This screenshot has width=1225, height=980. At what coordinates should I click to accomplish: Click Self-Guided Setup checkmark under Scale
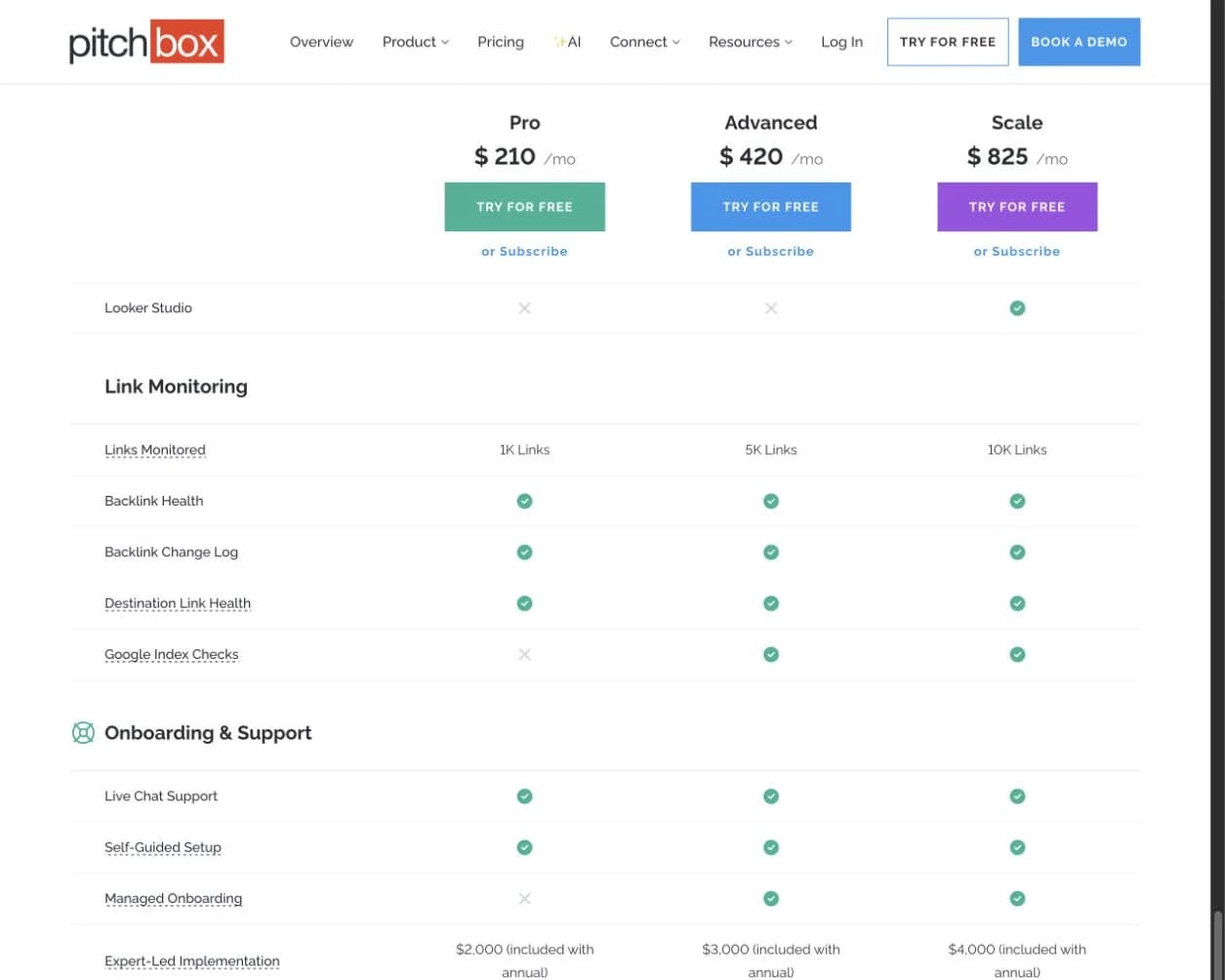(1017, 847)
